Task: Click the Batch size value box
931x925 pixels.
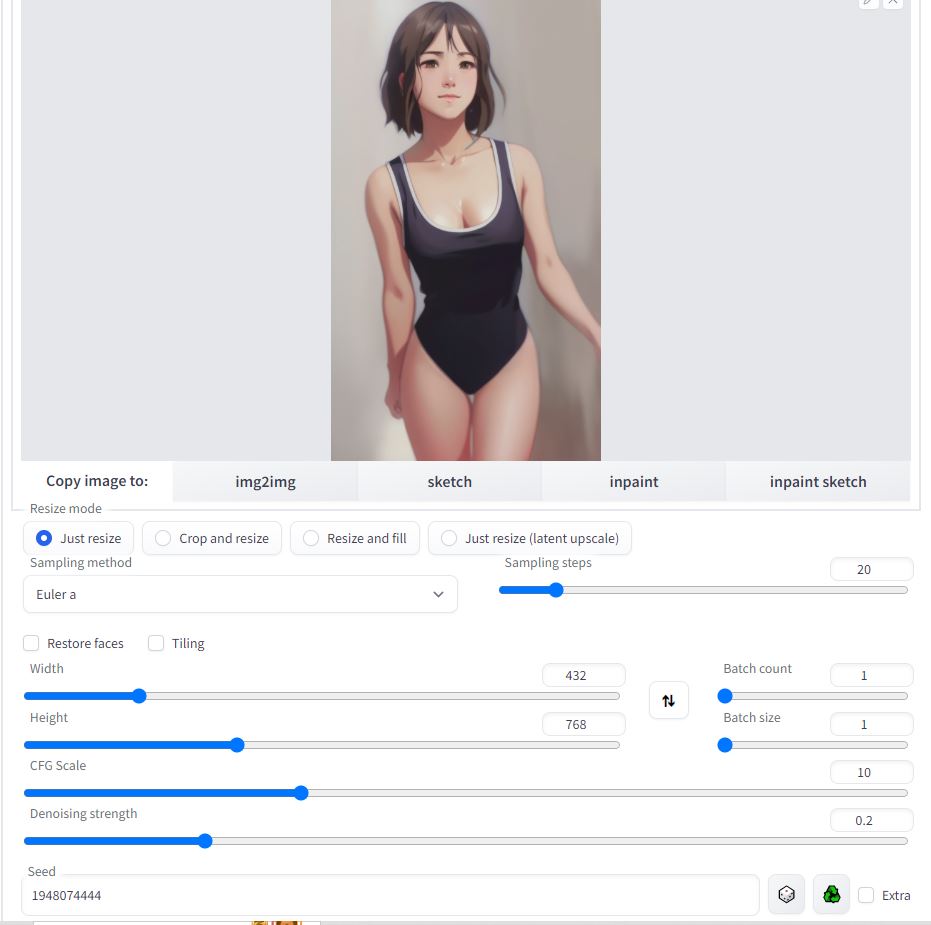Action: click(871, 724)
